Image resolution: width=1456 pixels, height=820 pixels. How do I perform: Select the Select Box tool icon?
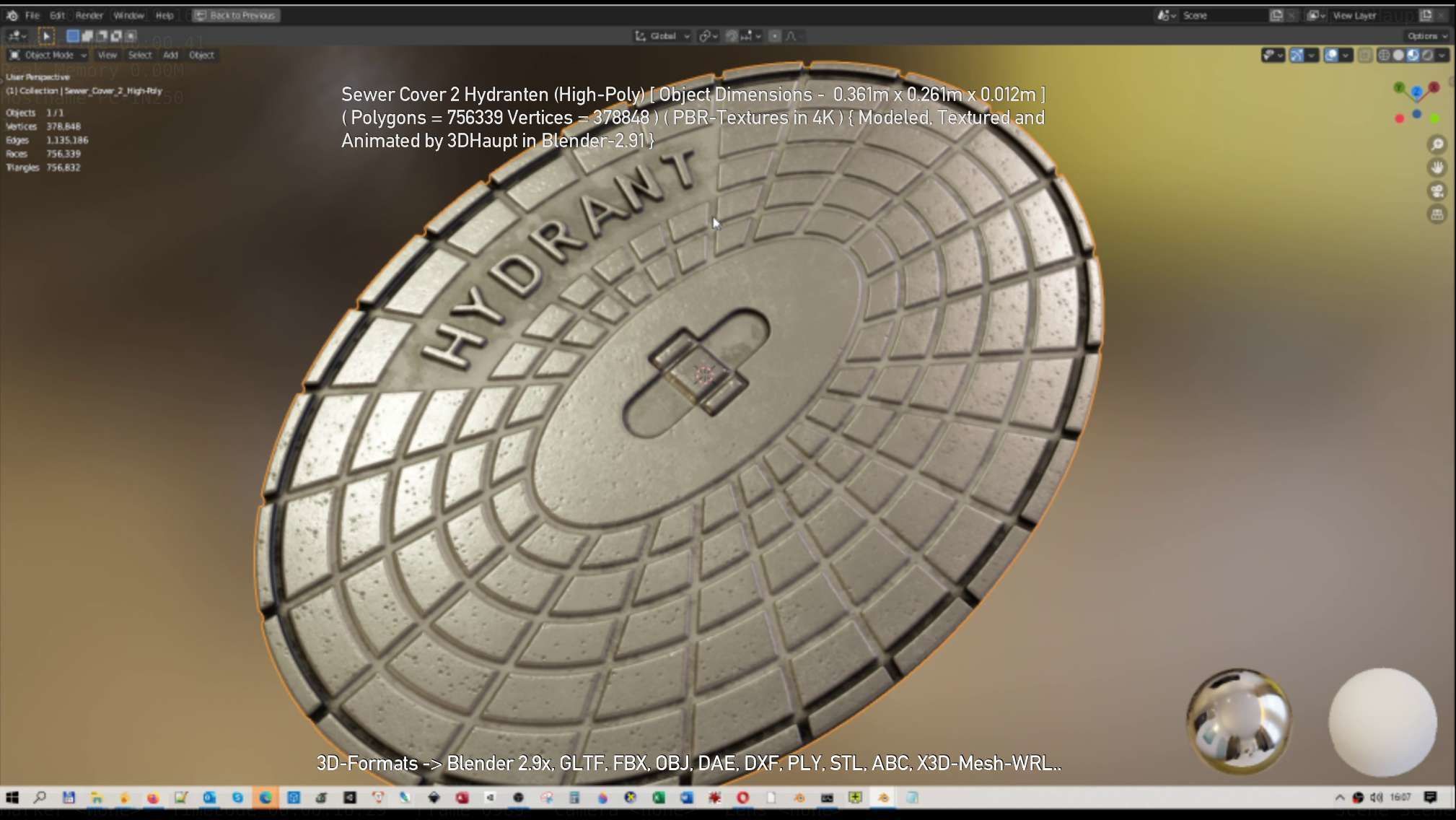pyautogui.click(x=46, y=36)
